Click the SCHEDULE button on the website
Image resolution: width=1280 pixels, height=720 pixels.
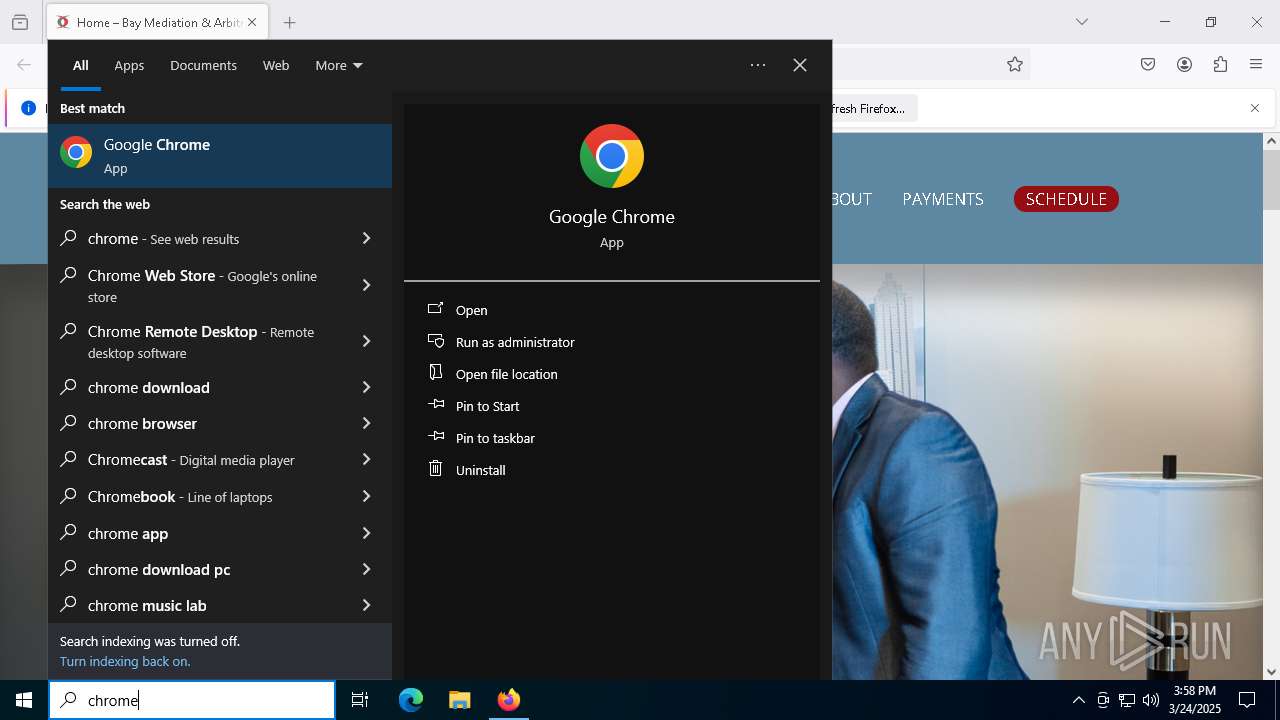1066,199
